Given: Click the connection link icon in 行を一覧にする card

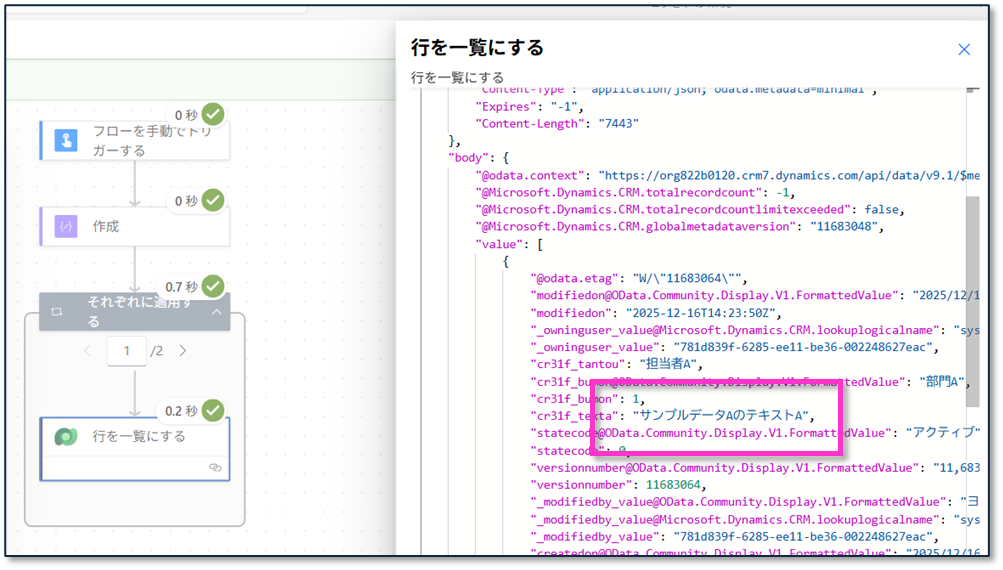Looking at the screenshot, I should tap(214, 467).
